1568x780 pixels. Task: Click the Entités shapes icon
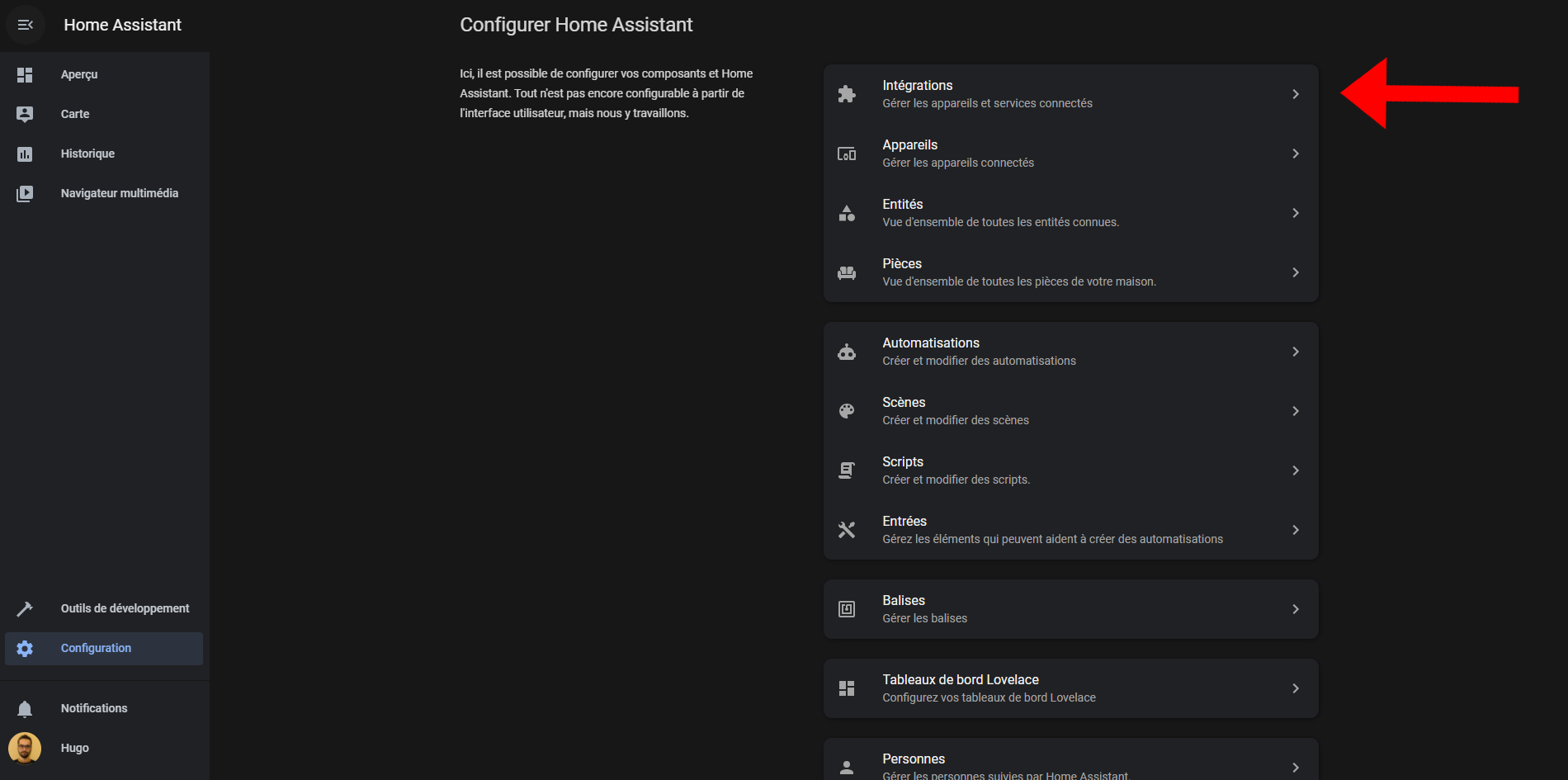[847, 213]
